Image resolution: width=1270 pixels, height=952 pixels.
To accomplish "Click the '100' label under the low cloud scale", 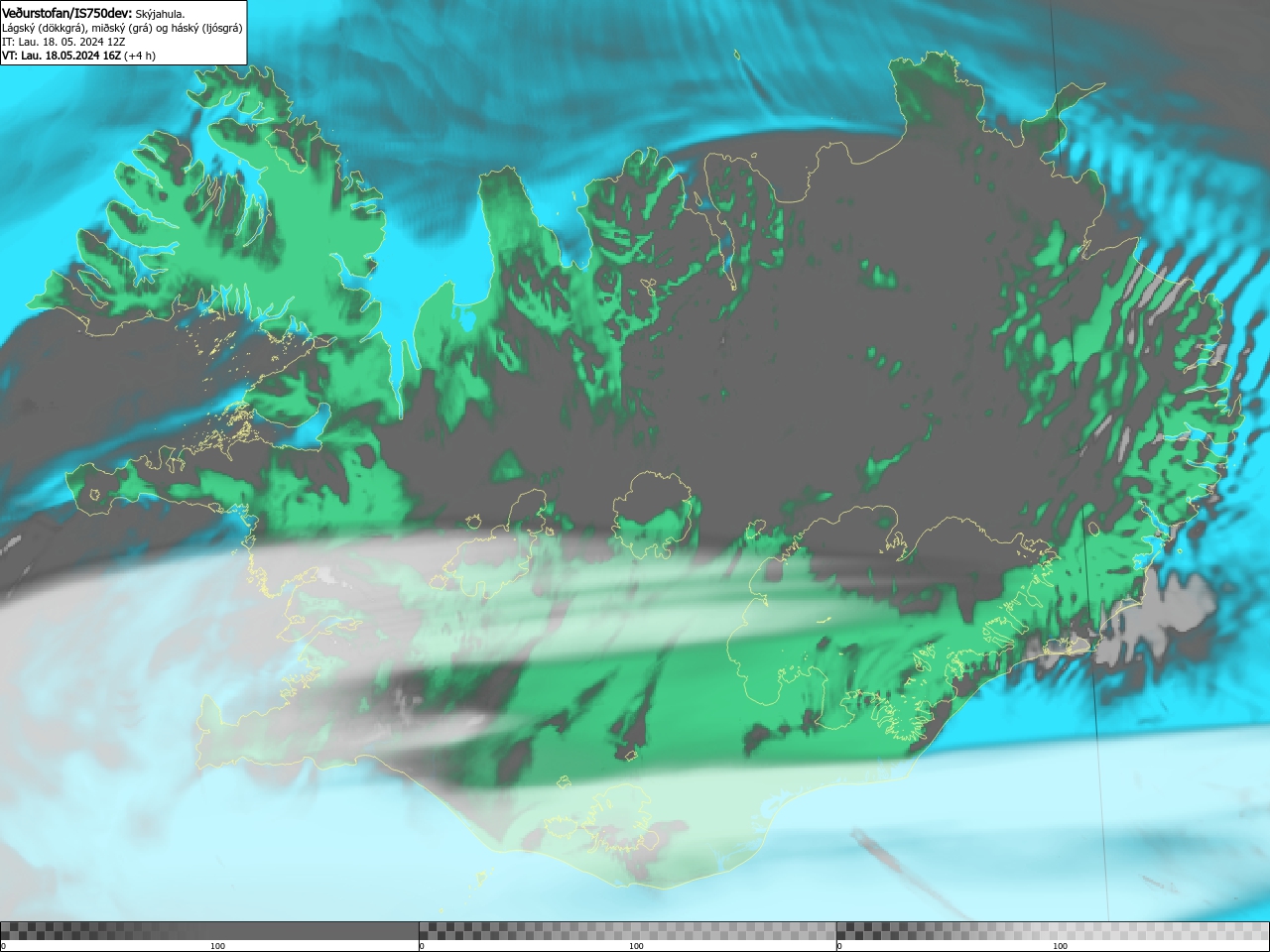I will click(217, 946).
